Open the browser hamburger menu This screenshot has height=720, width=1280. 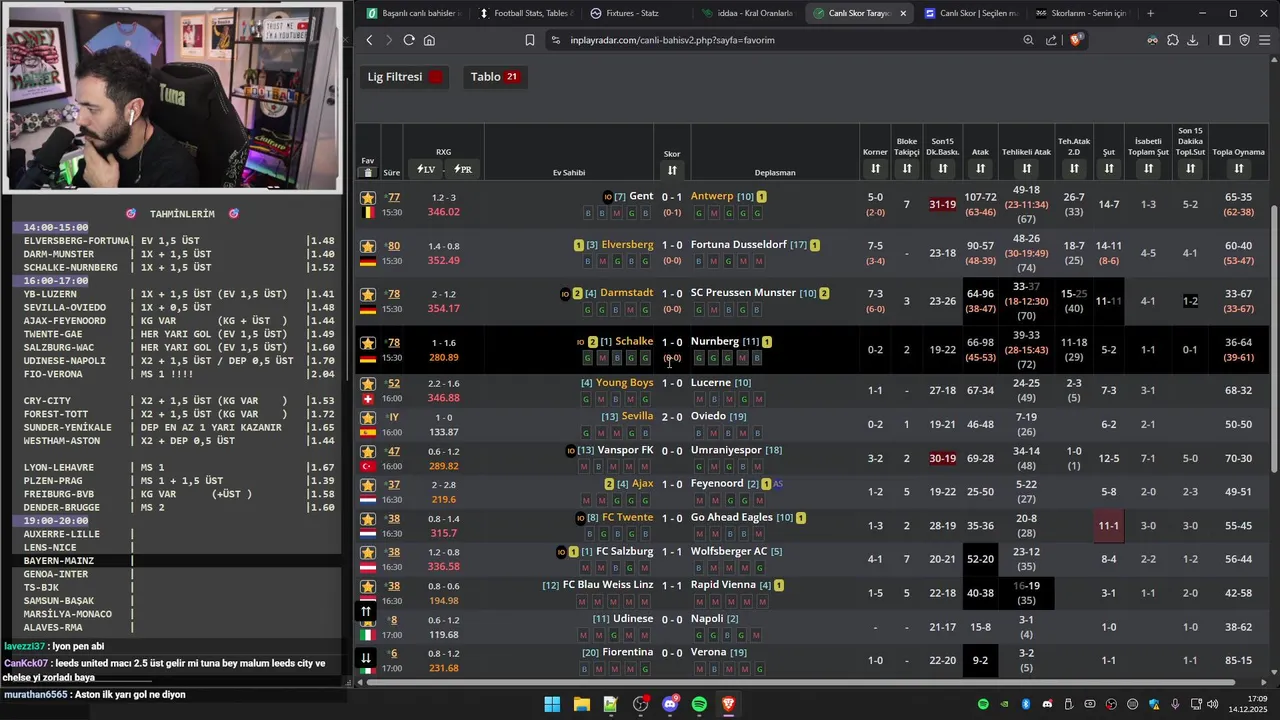click(1264, 40)
